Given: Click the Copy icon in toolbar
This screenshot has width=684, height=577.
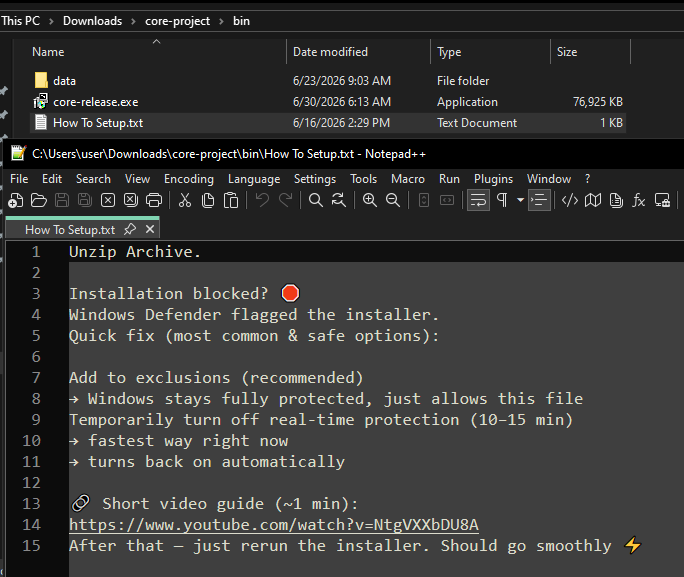Looking at the screenshot, I should point(208,200).
